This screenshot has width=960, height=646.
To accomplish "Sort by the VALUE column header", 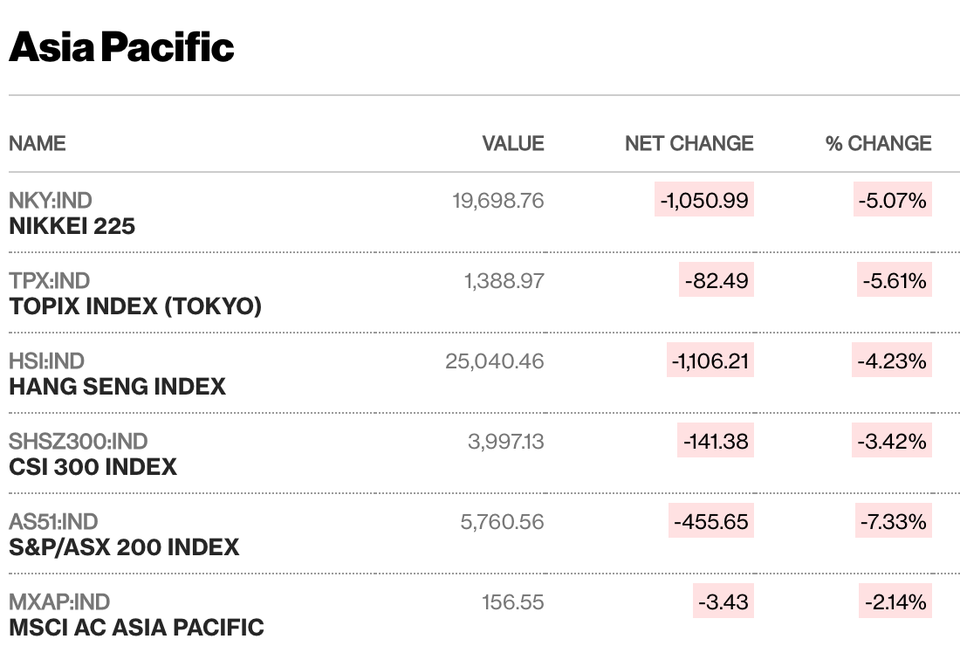I will (x=513, y=143).
